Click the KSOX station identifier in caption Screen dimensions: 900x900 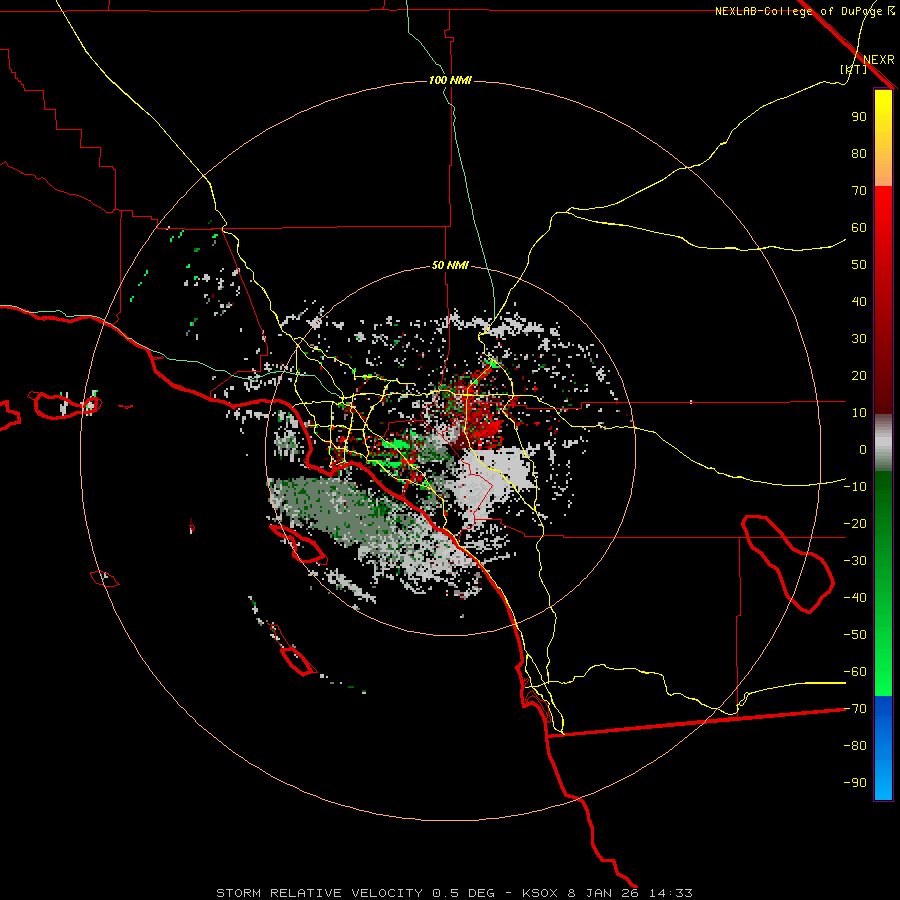[x=540, y=893]
